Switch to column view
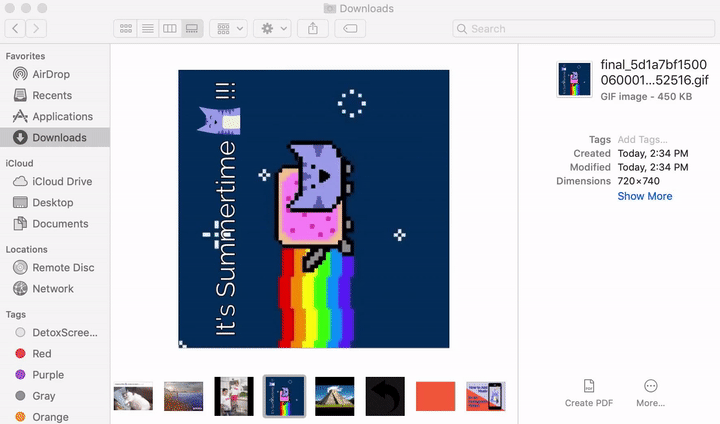The width and height of the screenshot is (720, 424). [x=170, y=29]
